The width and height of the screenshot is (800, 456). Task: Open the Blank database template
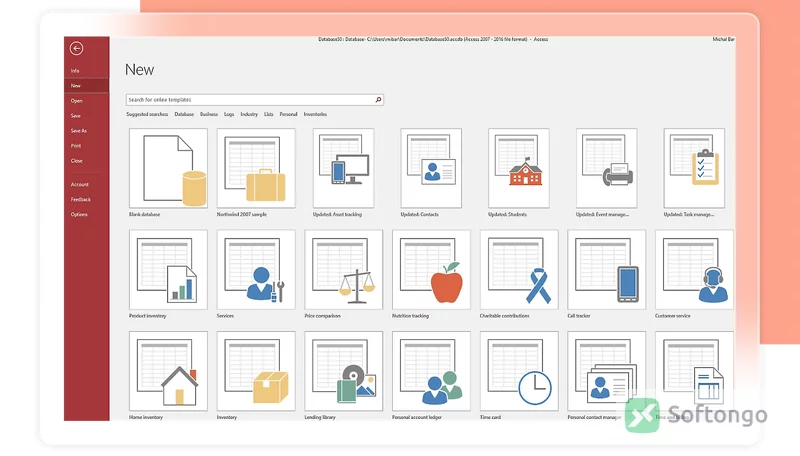pyautogui.click(x=168, y=168)
